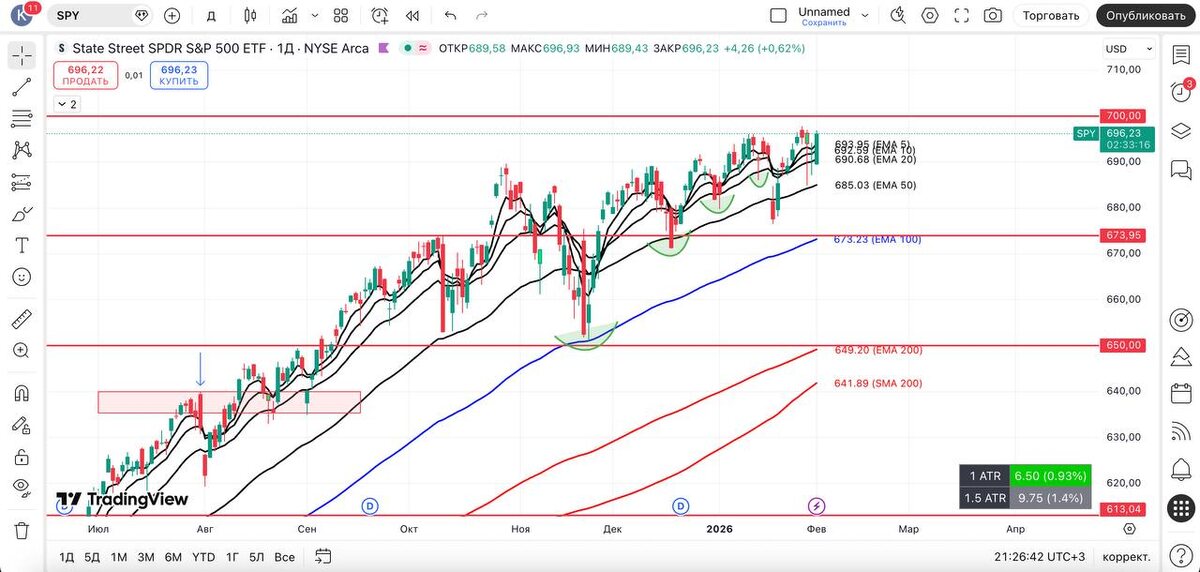Open the alerts panel with 3 badge
The width and height of the screenshot is (1200, 572).
point(1181,93)
